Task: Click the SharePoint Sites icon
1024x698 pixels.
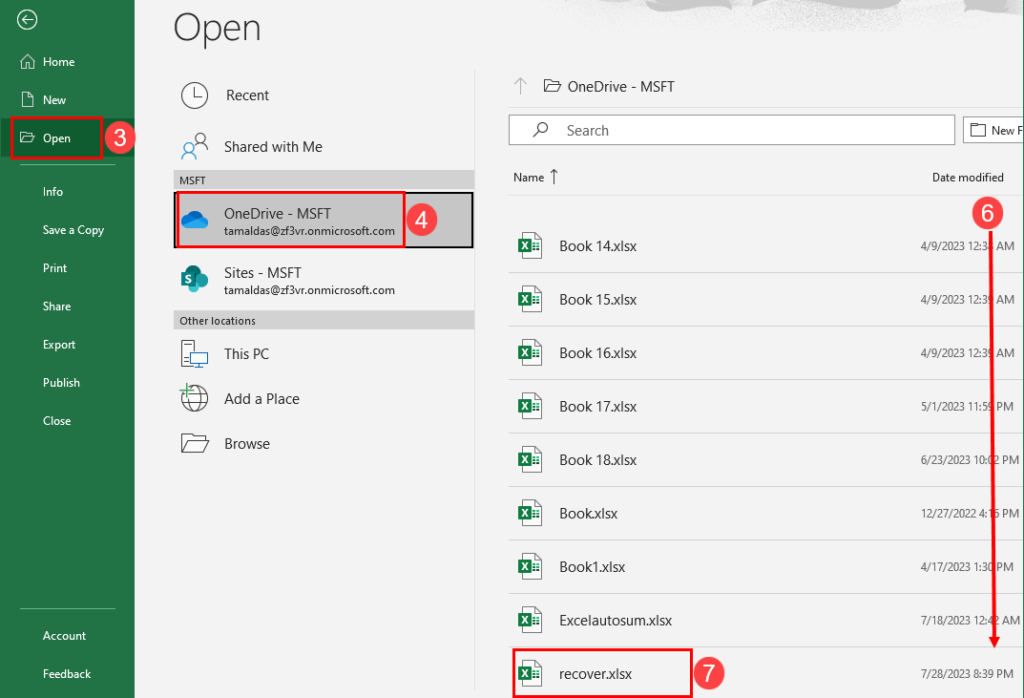Action: pyautogui.click(x=195, y=279)
